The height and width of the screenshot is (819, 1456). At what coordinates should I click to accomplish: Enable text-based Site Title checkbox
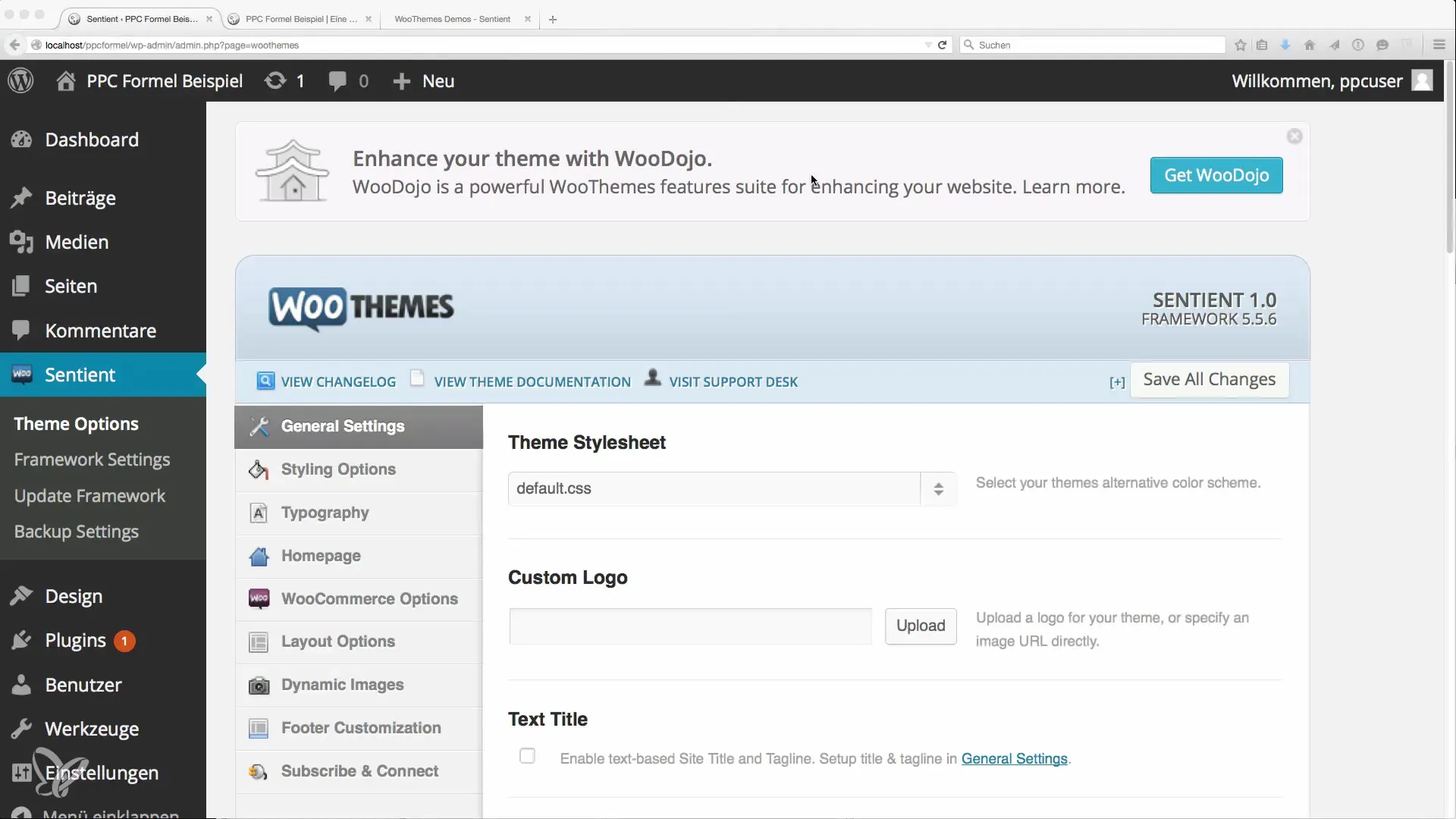(527, 756)
